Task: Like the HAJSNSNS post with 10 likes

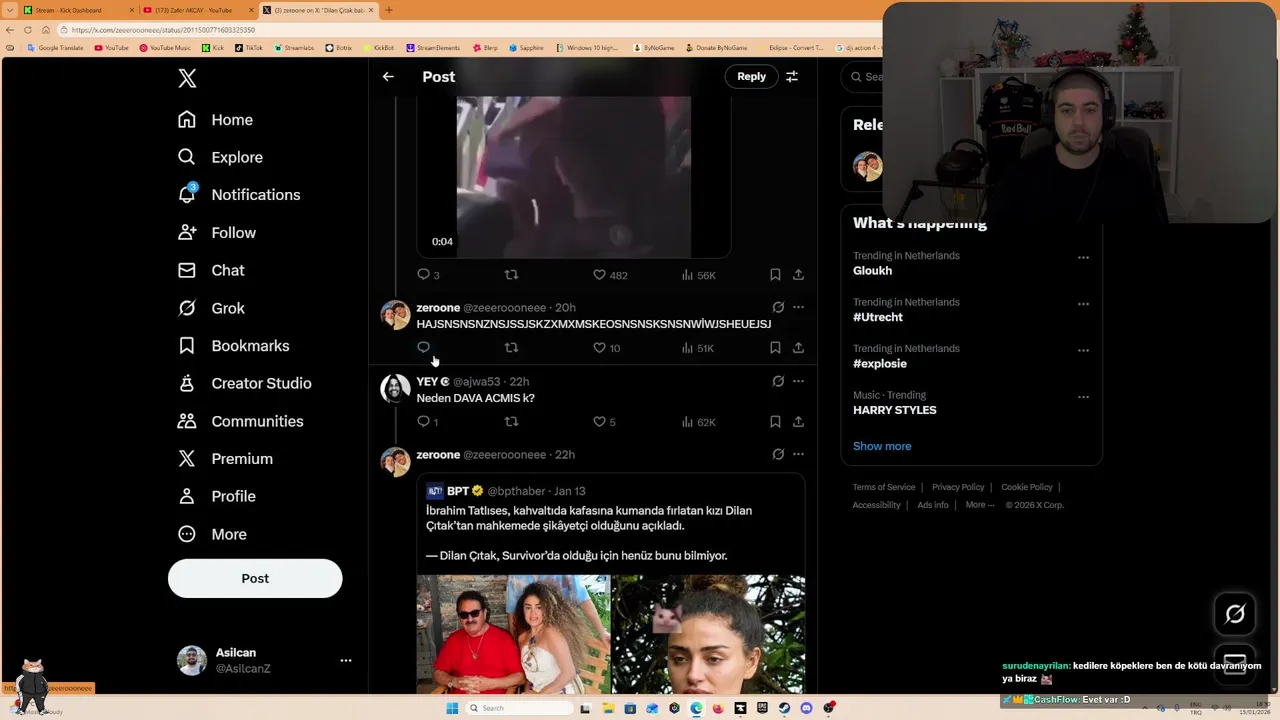Action: click(x=607, y=348)
